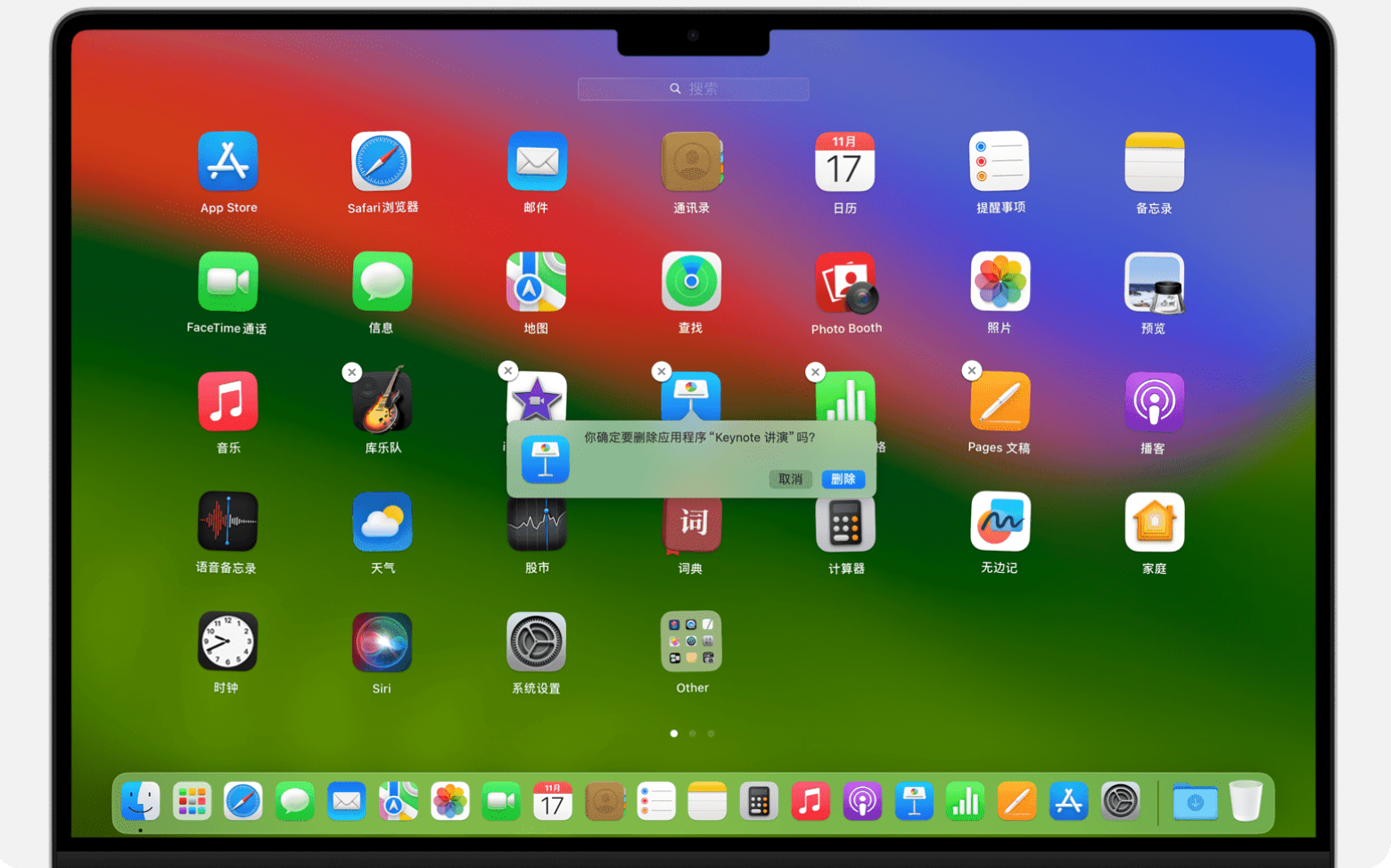Cancel deletion with the 取消 button
The image size is (1391, 868).
click(x=790, y=479)
